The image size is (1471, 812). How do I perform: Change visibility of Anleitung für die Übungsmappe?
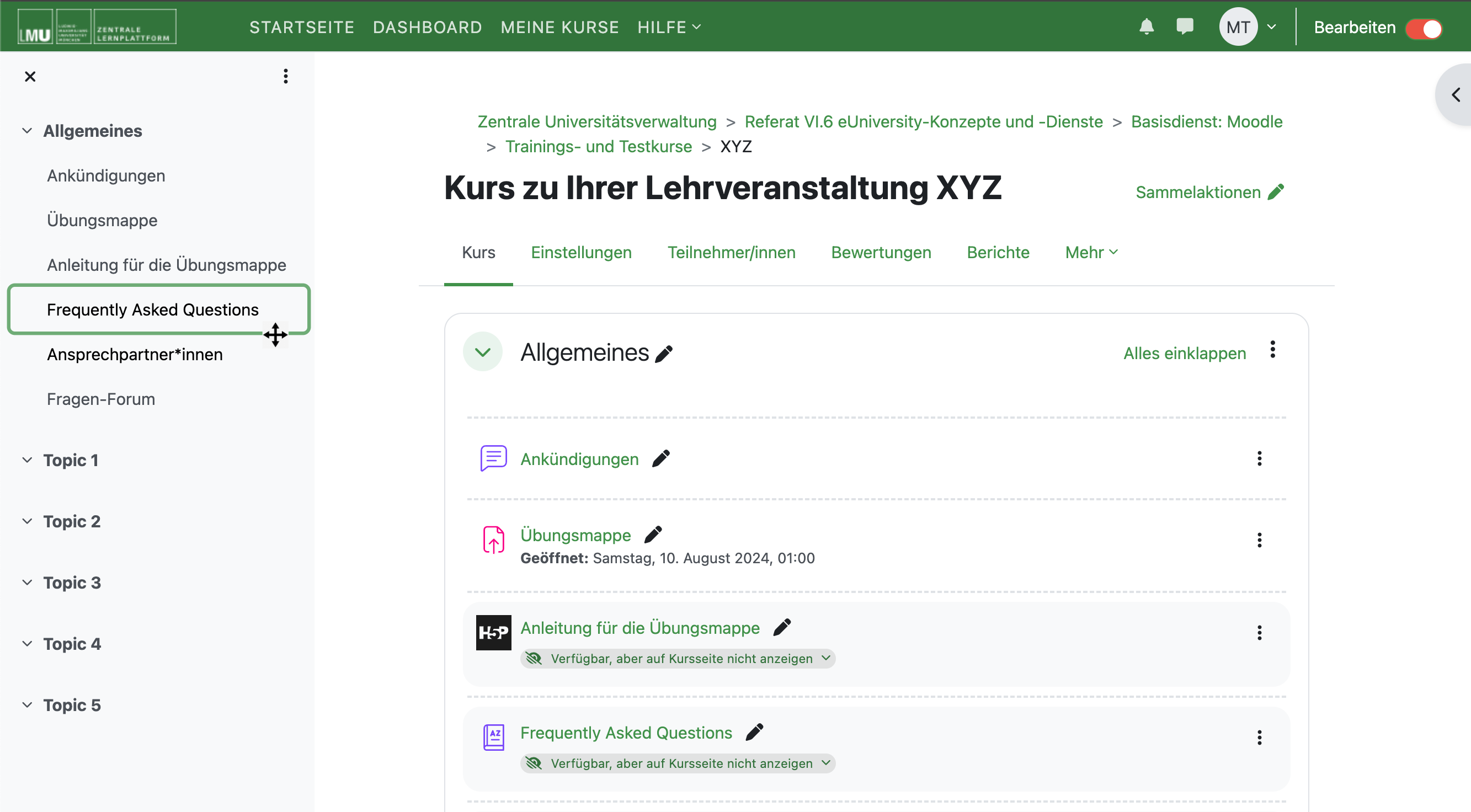[x=678, y=659]
